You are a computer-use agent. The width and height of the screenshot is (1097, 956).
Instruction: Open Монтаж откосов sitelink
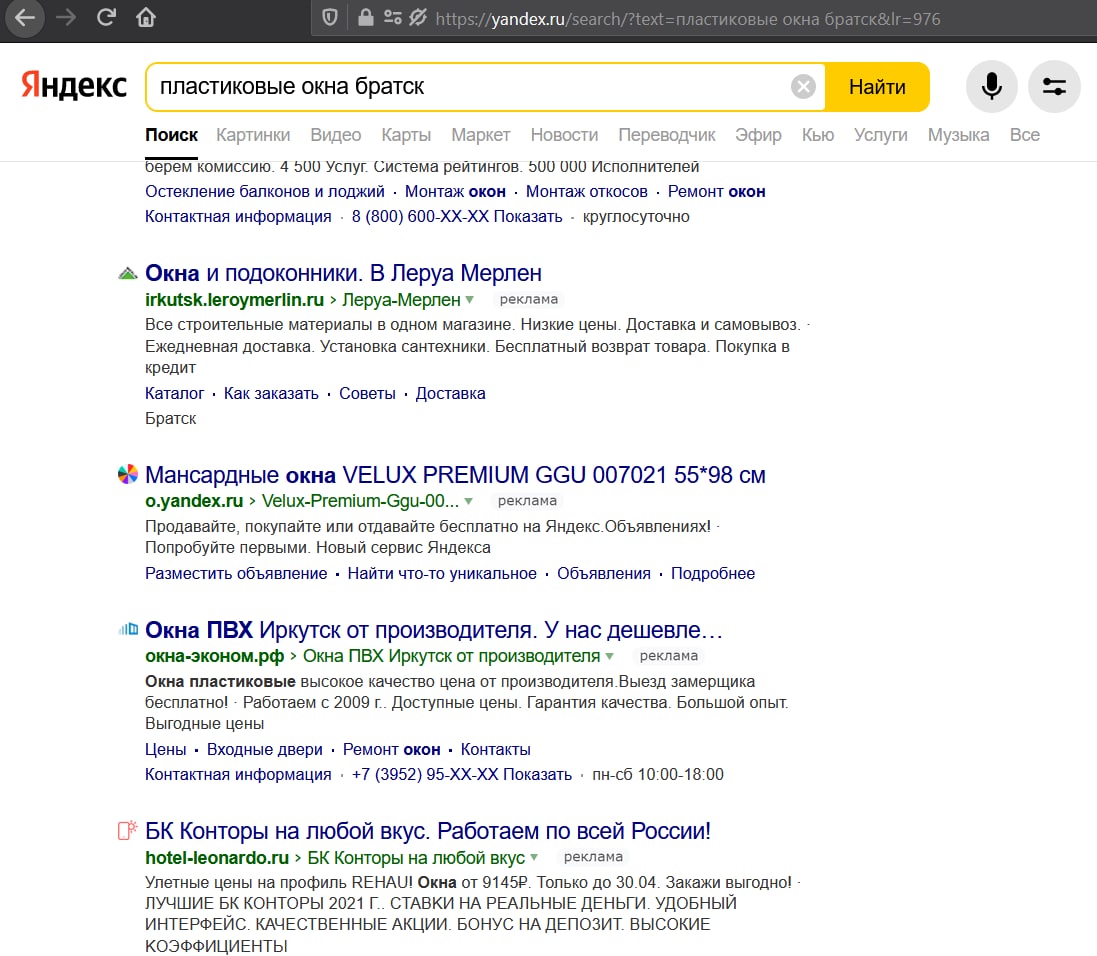point(586,192)
